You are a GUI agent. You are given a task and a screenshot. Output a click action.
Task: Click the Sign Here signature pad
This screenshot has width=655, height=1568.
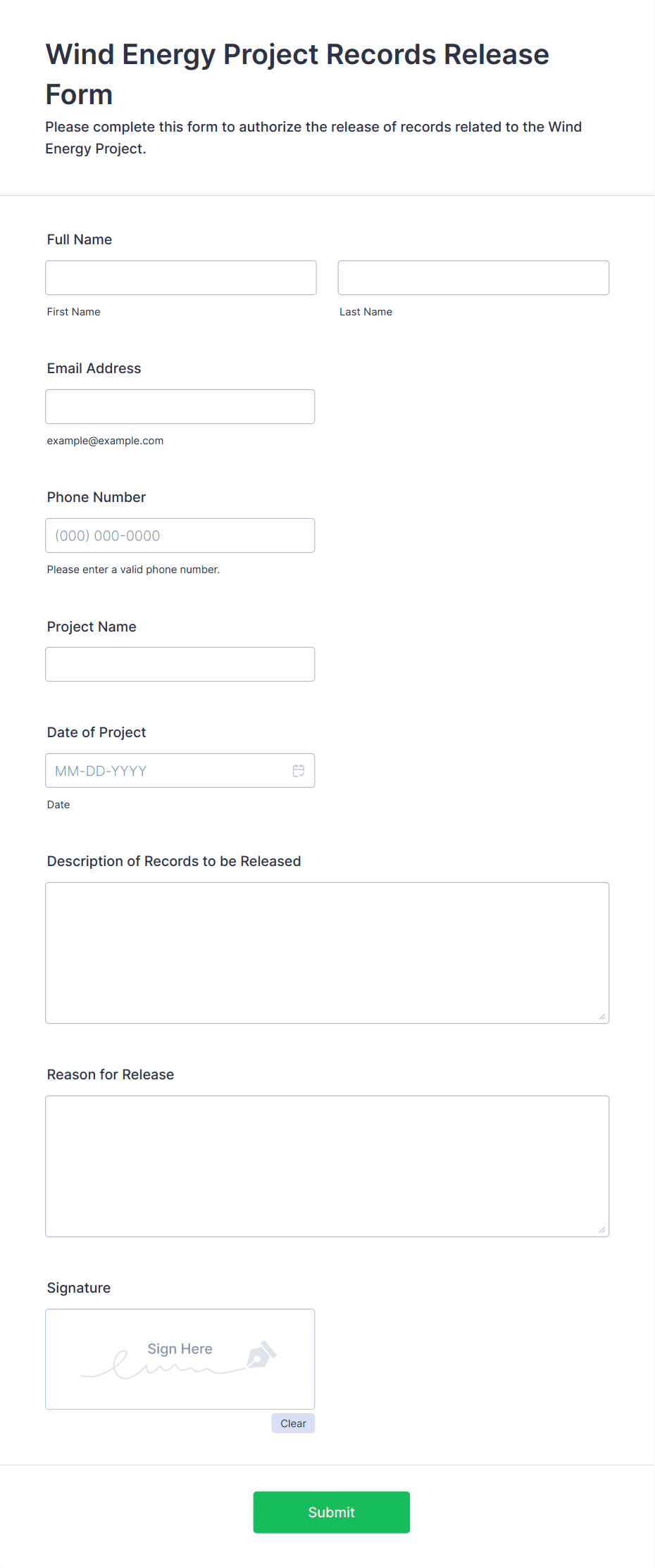pyautogui.click(x=180, y=1359)
